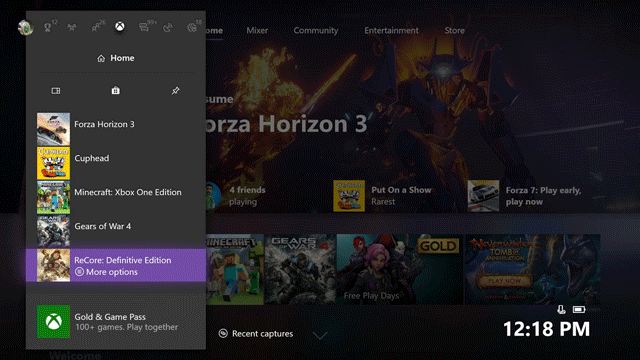The height and width of the screenshot is (360, 640).
Task: Launch Forza Horizon 3 from the recent list
Action: pyautogui.click(x=116, y=129)
